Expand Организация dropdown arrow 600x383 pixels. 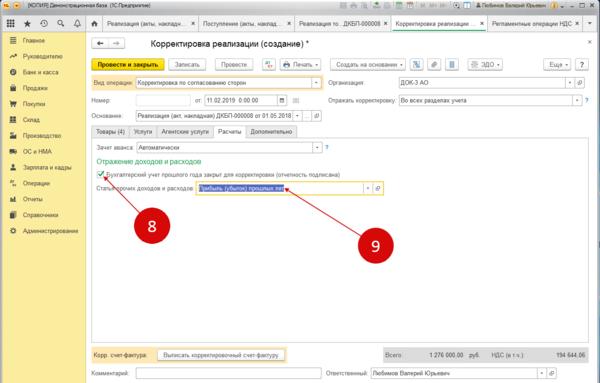click(570, 83)
